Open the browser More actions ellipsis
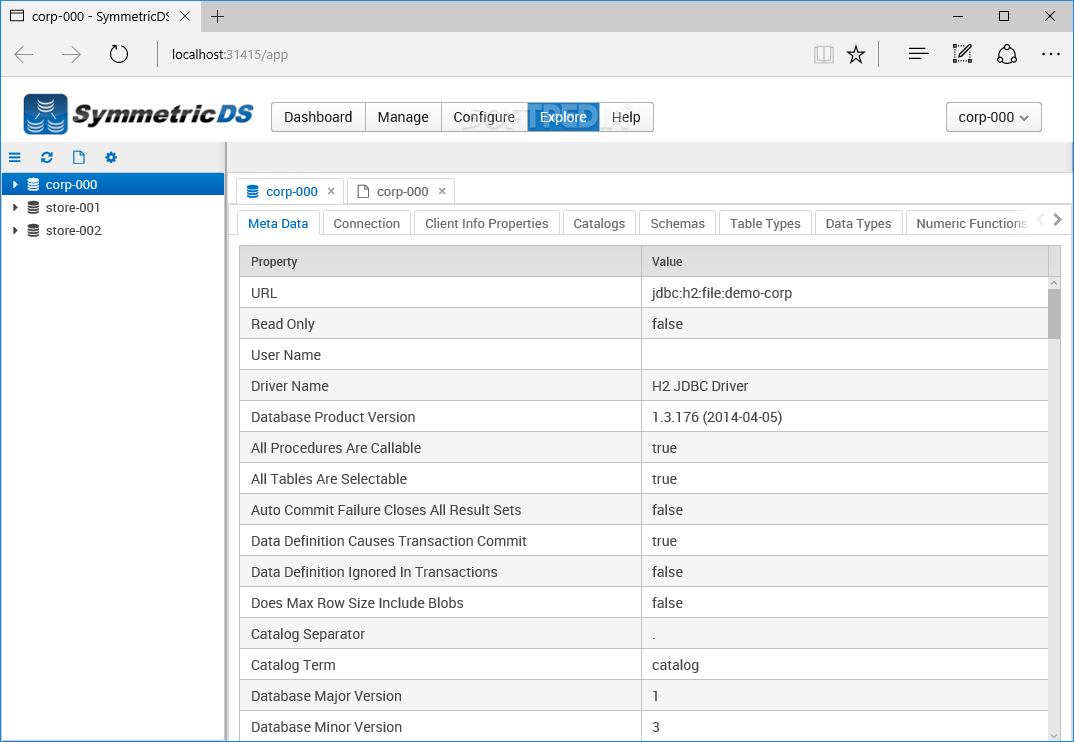This screenshot has height=742, width=1074. (x=1051, y=54)
